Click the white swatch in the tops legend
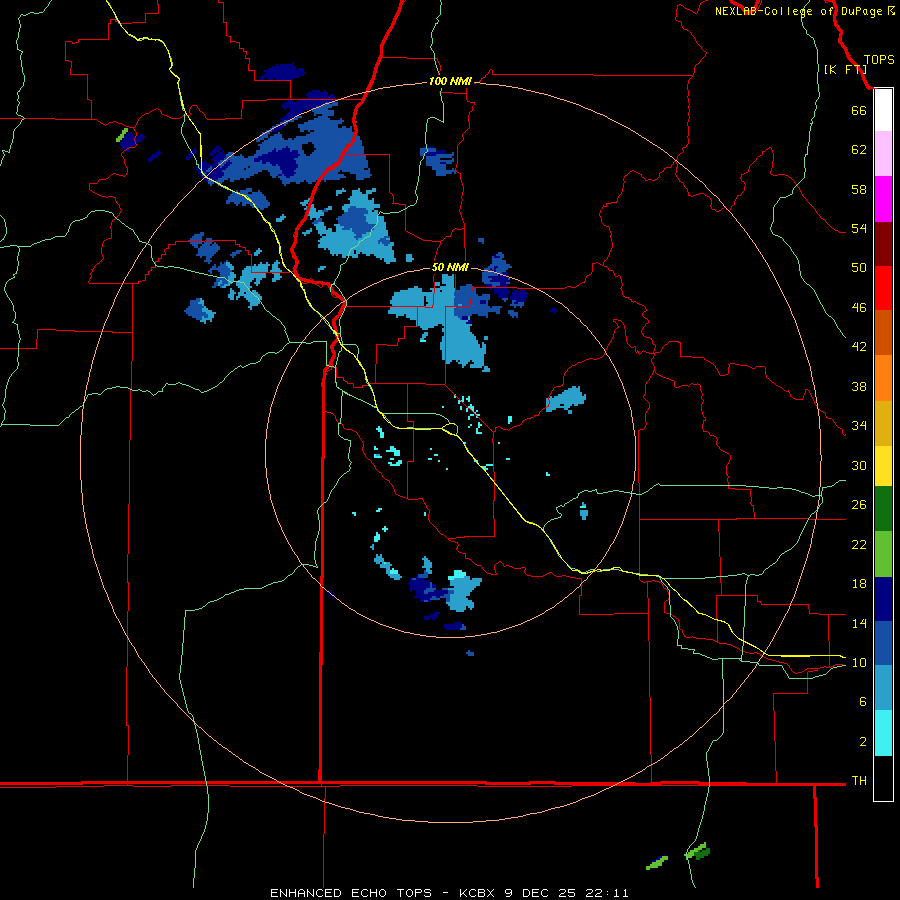The width and height of the screenshot is (900, 900). click(x=883, y=110)
